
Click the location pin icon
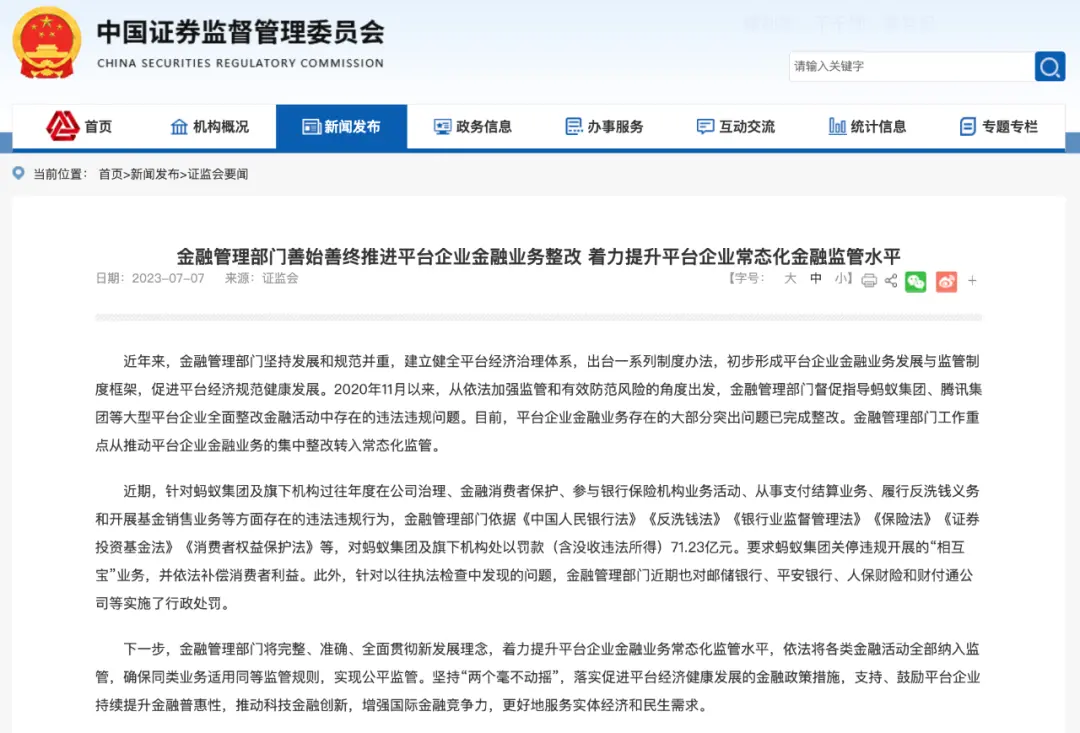tap(19, 173)
